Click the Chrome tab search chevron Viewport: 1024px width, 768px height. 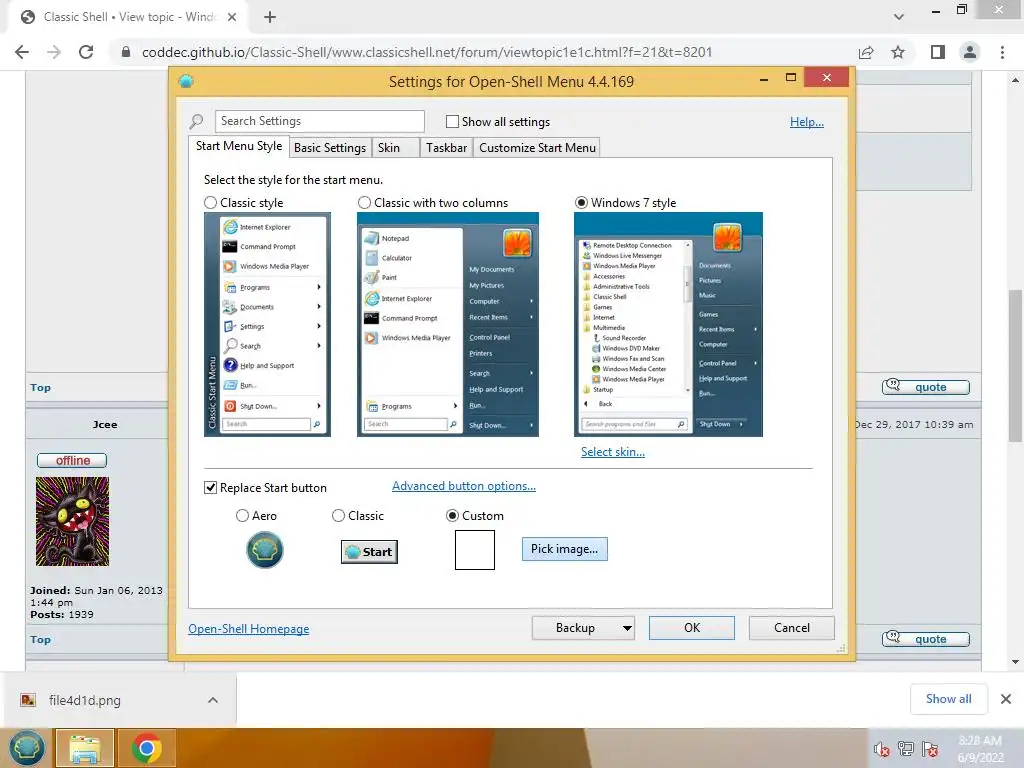899,17
